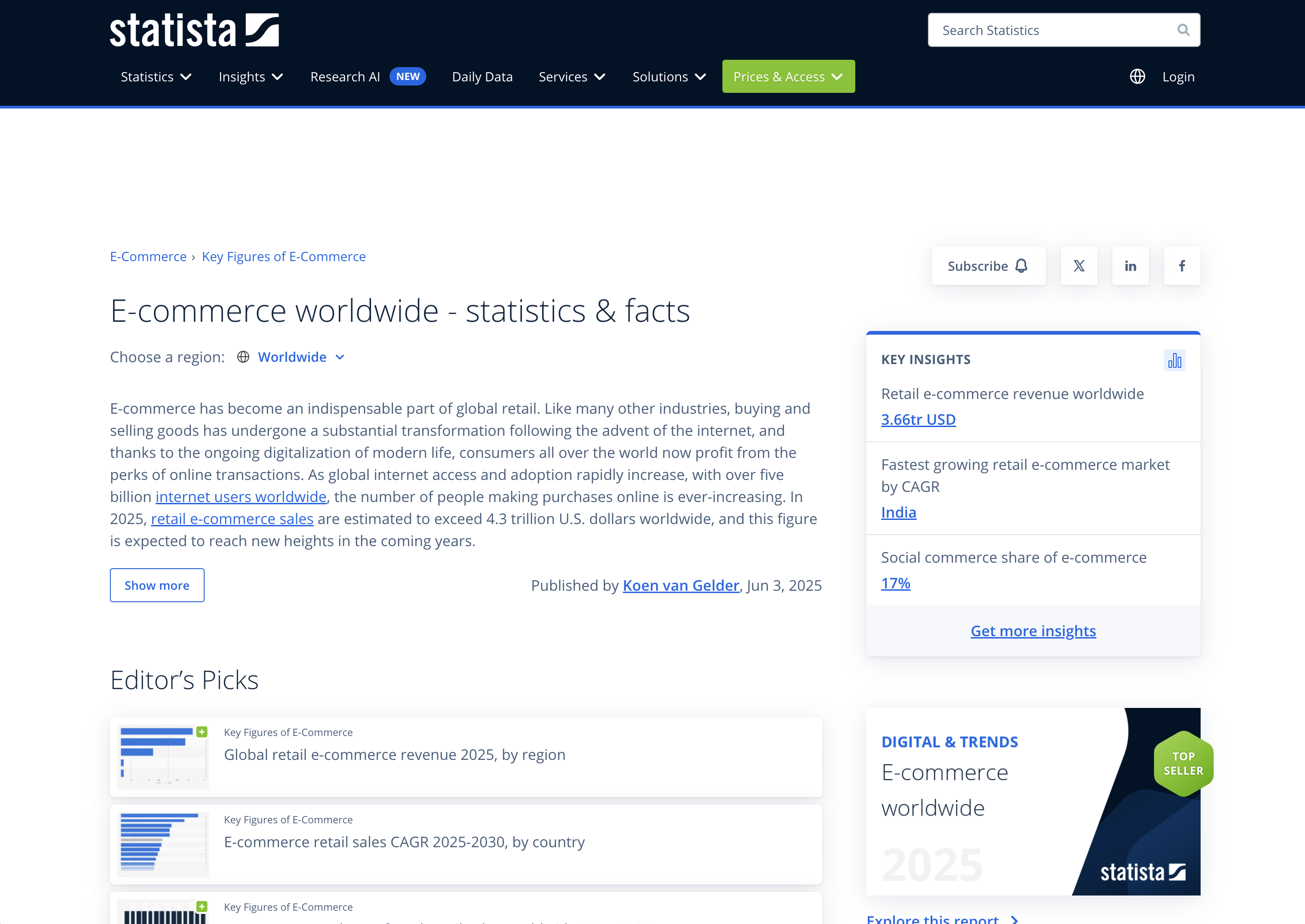Click the Statista logo
The image size is (1305, 924).
click(194, 30)
